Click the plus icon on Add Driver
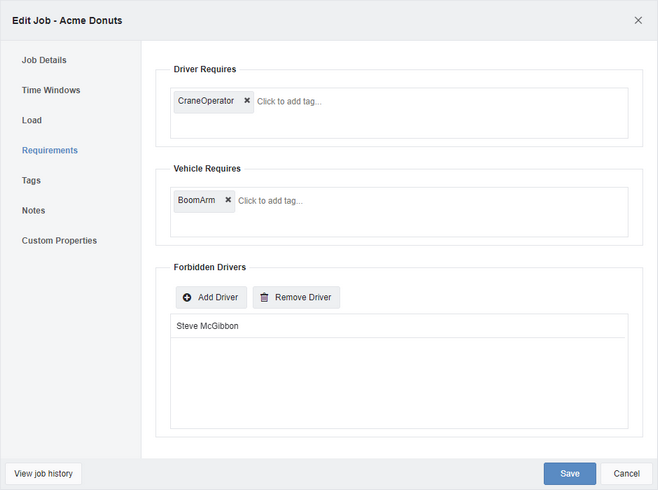This screenshot has width=658, height=490. click(x=187, y=297)
